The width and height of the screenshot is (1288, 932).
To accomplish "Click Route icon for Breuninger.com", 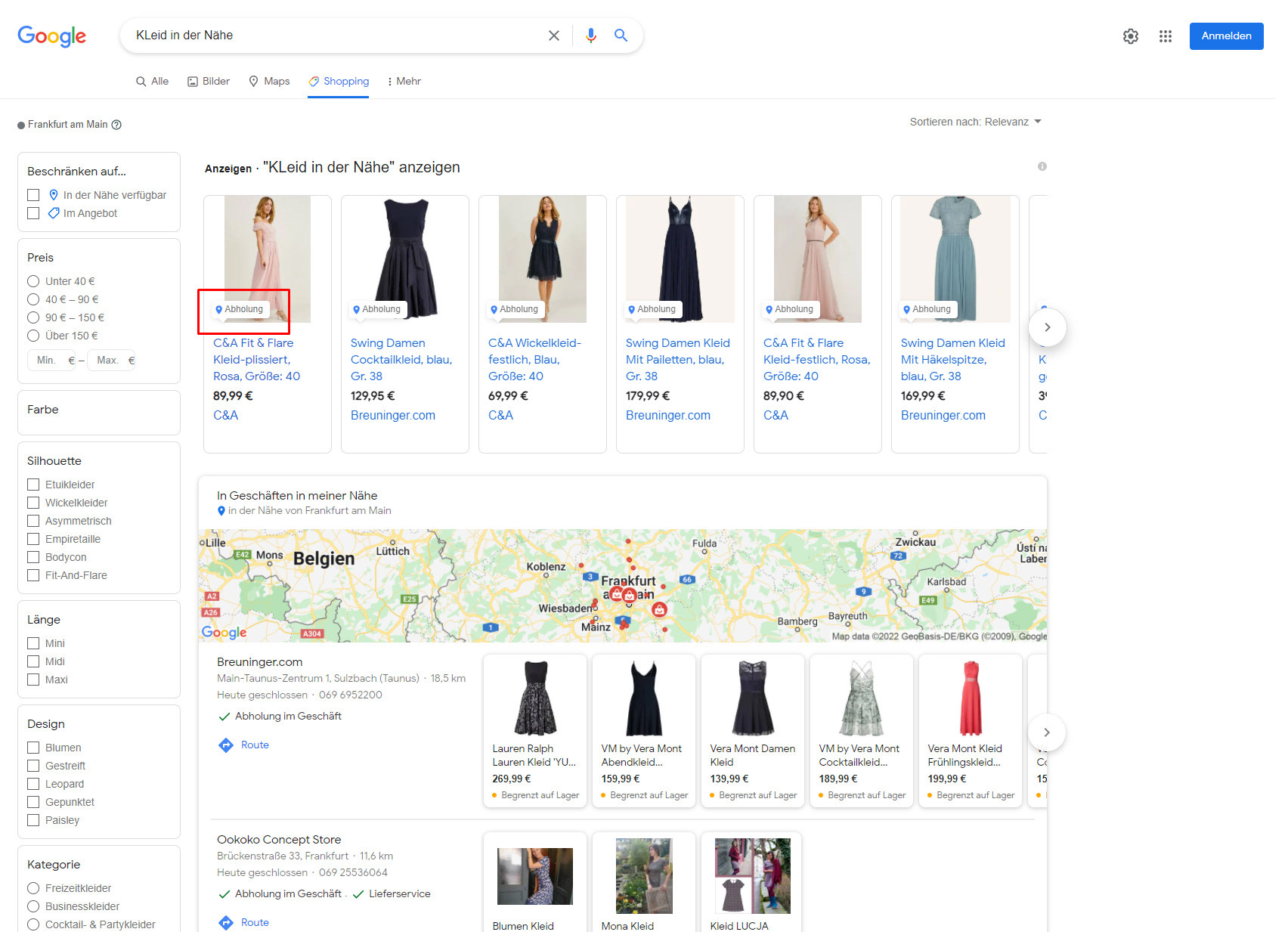I will point(225,745).
